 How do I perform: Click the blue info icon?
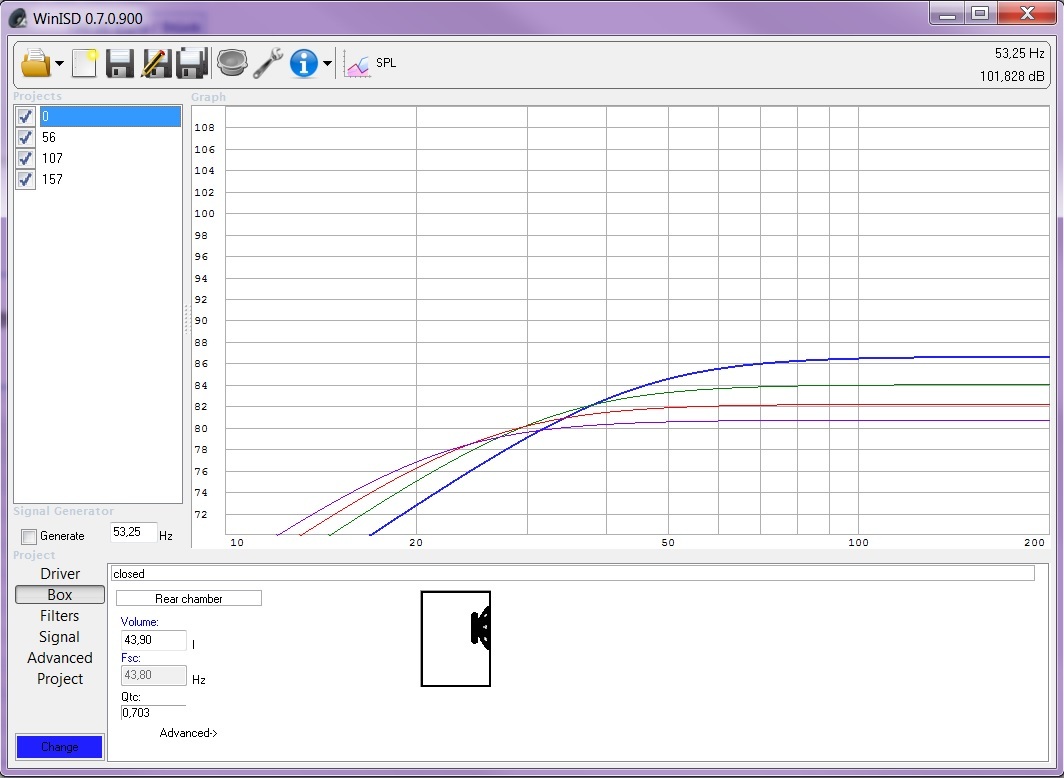(x=303, y=63)
